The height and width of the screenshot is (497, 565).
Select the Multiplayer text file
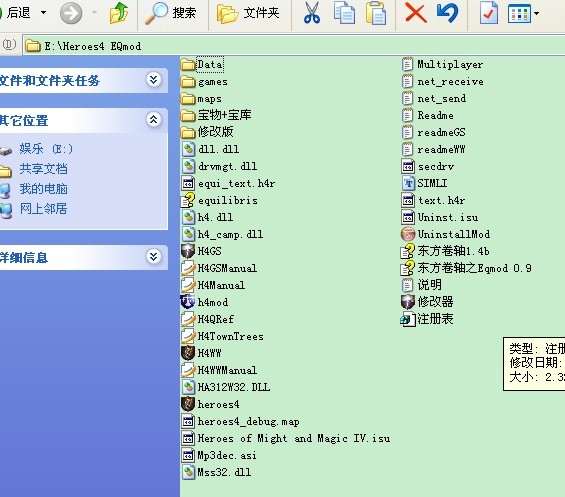pos(442,65)
